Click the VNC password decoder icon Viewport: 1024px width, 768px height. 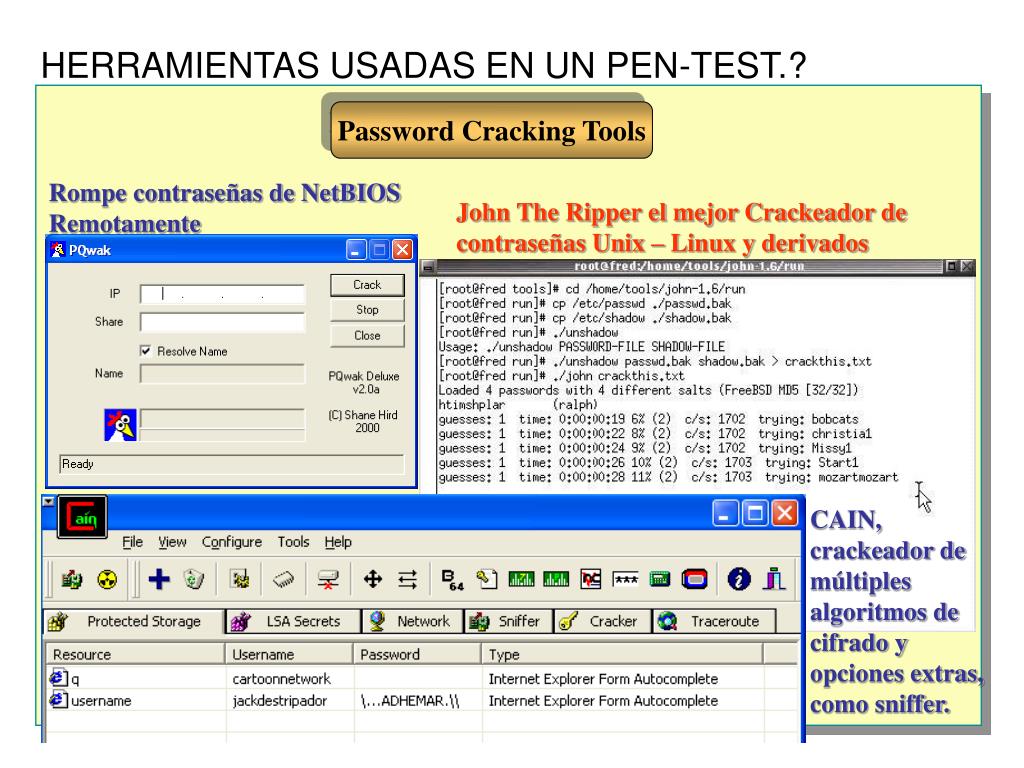click(x=590, y=579)
